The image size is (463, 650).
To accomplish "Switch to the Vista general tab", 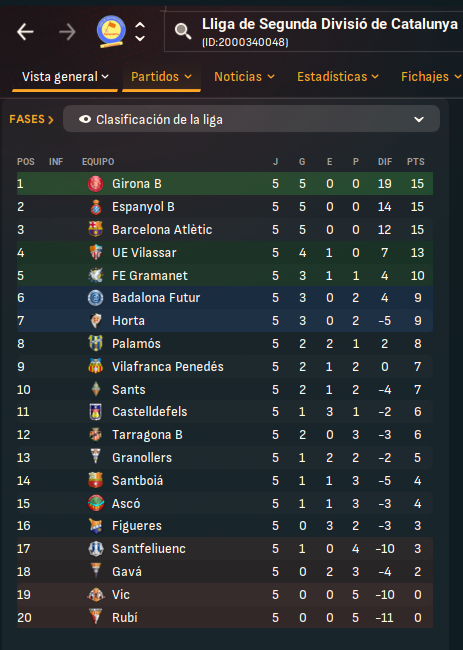I will tap(65, 77).
